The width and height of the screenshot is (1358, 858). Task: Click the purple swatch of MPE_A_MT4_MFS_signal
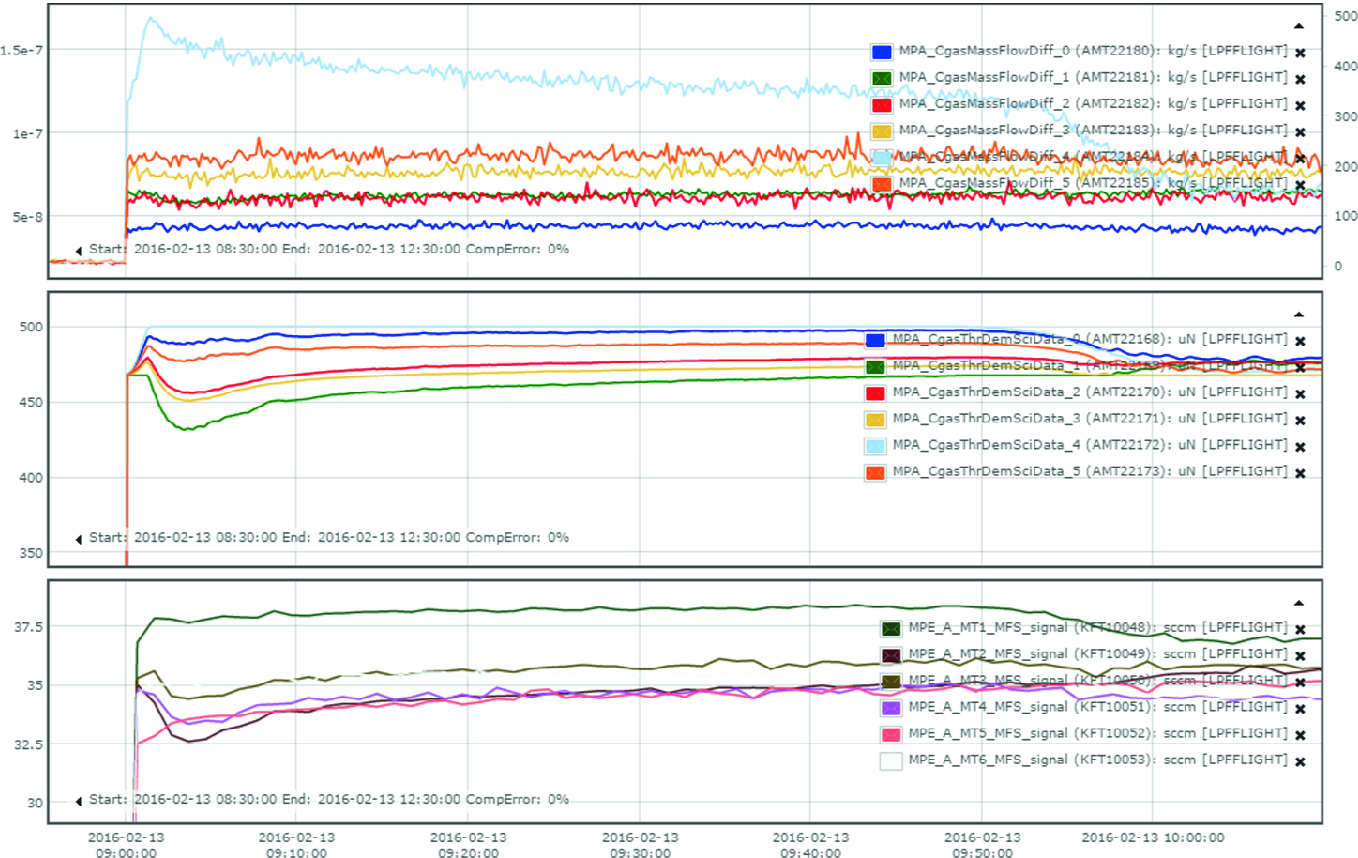pos(891,708)
